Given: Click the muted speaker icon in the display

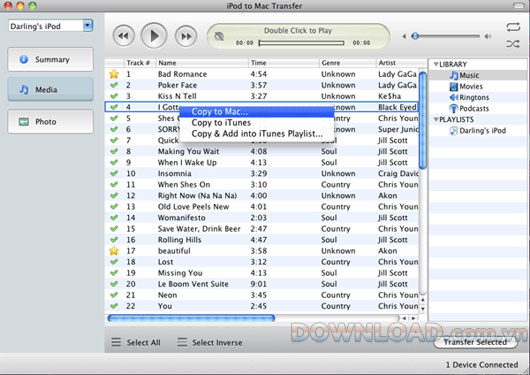Looking at the screenshot, I should [x=219, y=36].
